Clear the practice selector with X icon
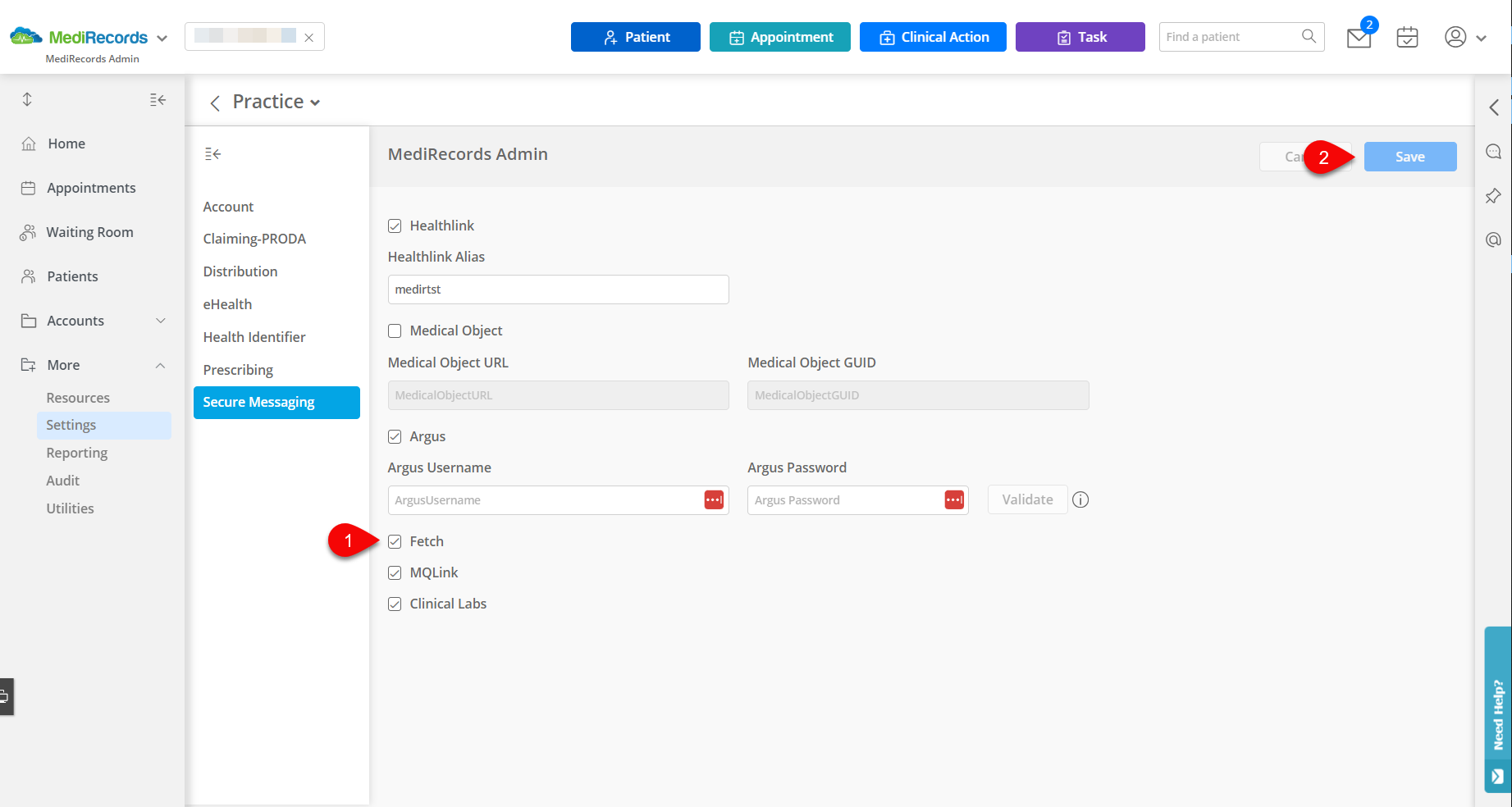This screenshot has height=807, width=1512. point(309,37)
